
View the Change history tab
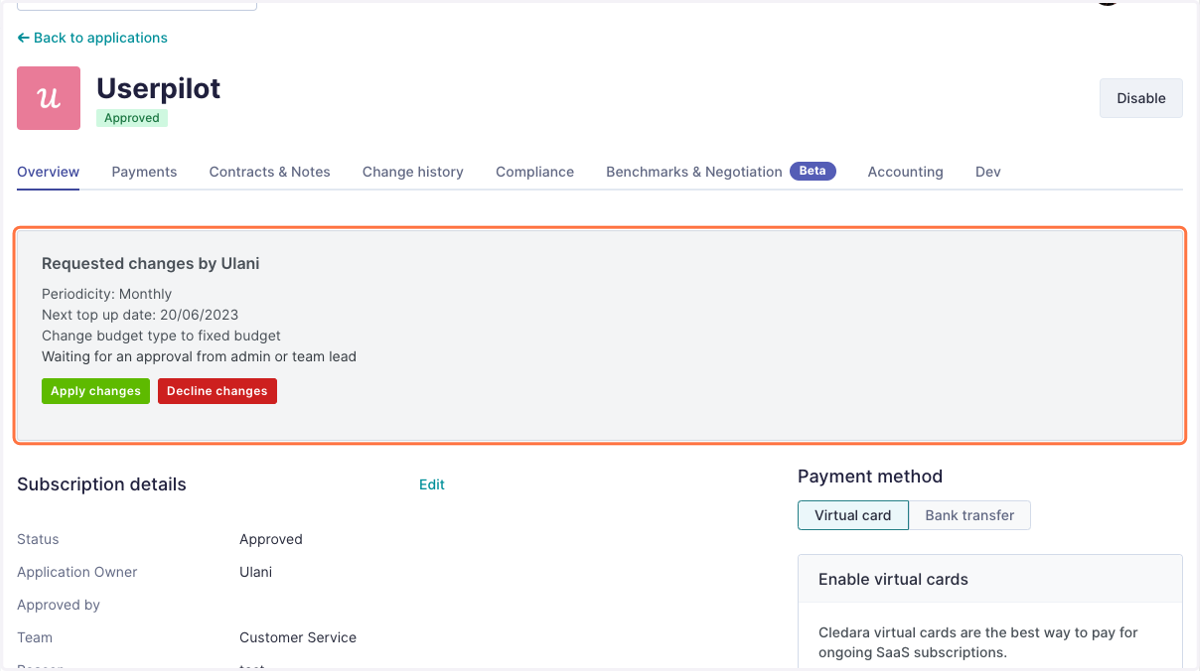tap(413, 172)
